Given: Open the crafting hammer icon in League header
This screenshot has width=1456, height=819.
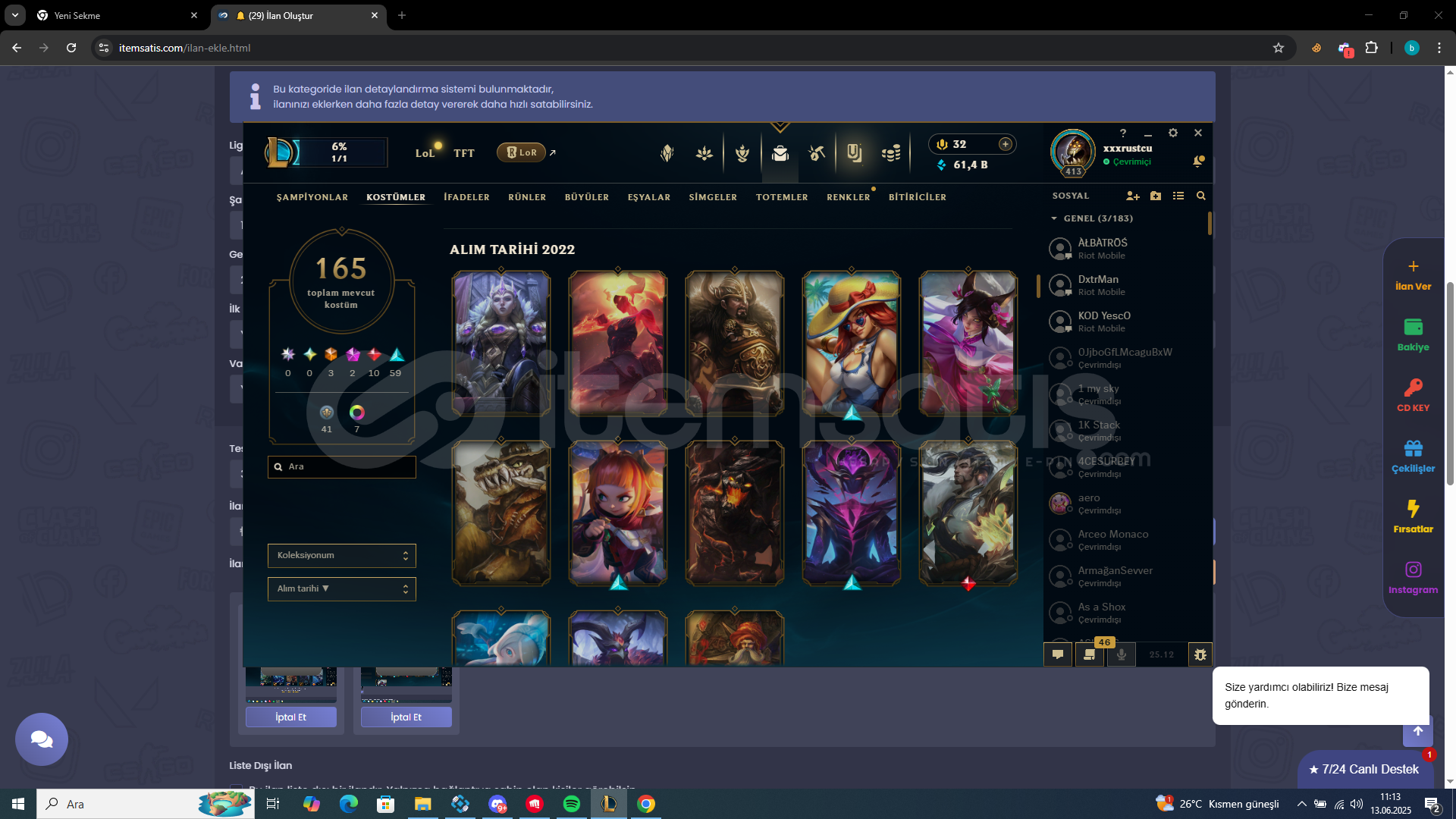Looking at the screenshot, I should (817, 153).
